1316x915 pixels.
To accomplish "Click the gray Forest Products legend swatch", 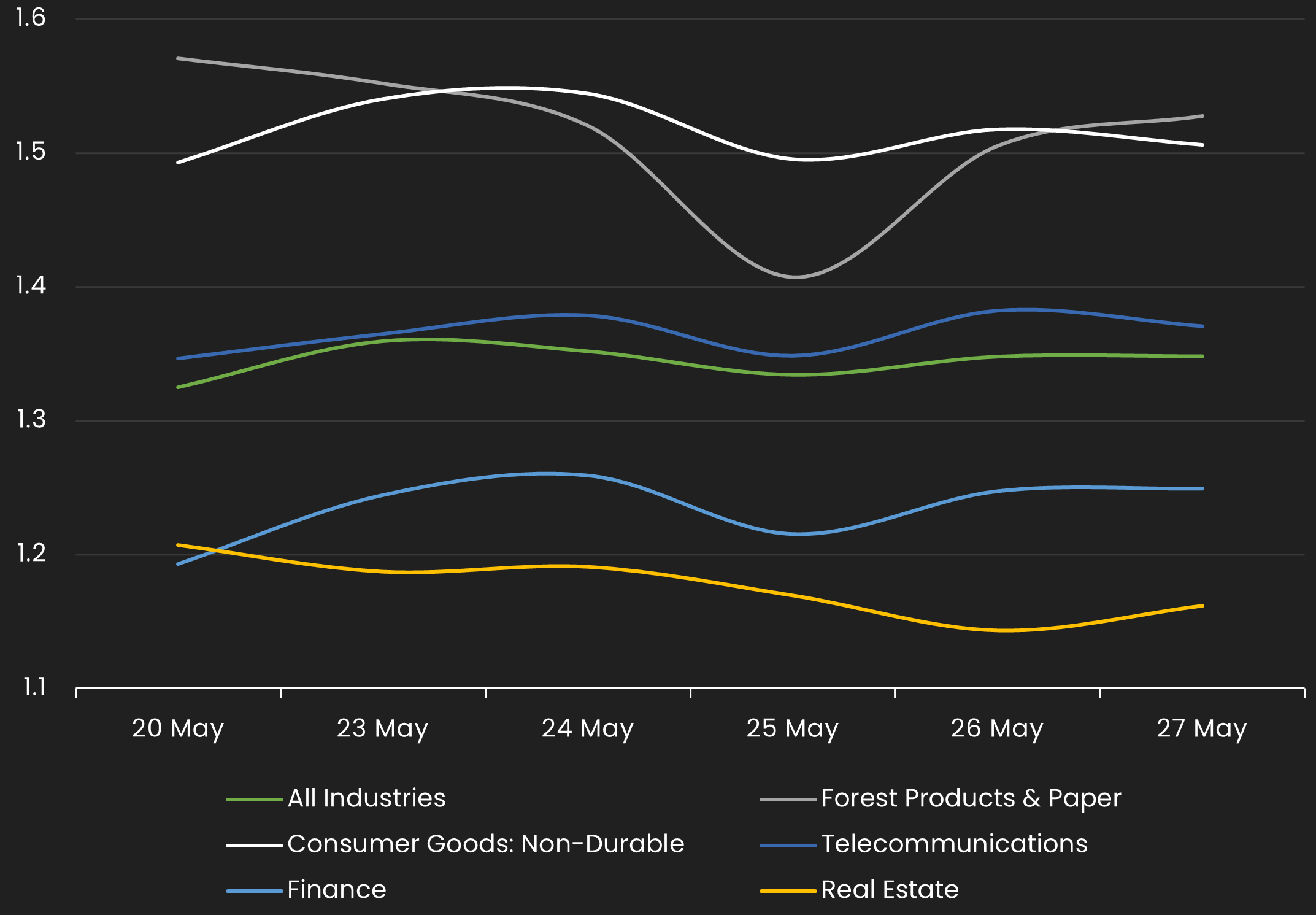I will tap(788, 800).
